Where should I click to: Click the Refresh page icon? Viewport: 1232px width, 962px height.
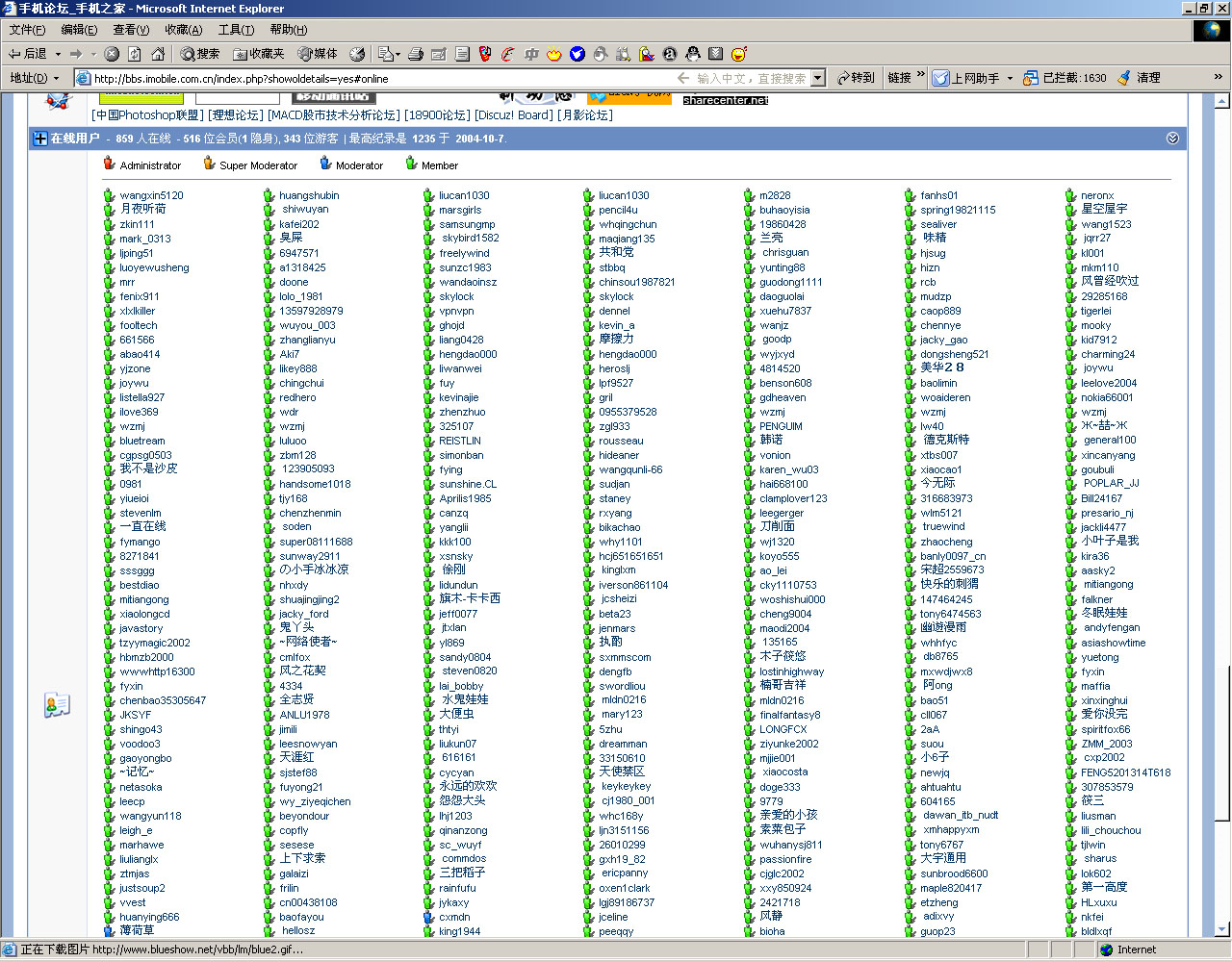click(135, 54)
